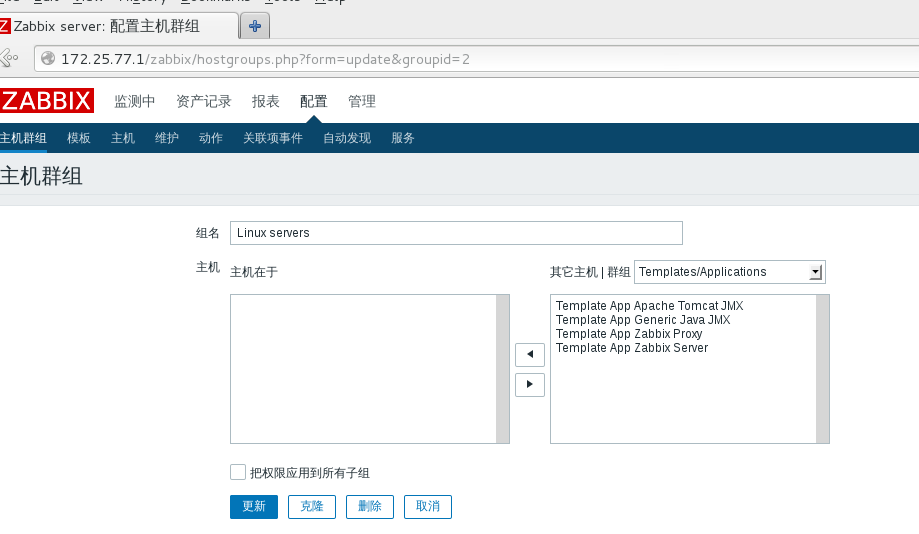919x534 pixels.
Task: Select the Zabbix server browser tab
Action: point(118,26)
